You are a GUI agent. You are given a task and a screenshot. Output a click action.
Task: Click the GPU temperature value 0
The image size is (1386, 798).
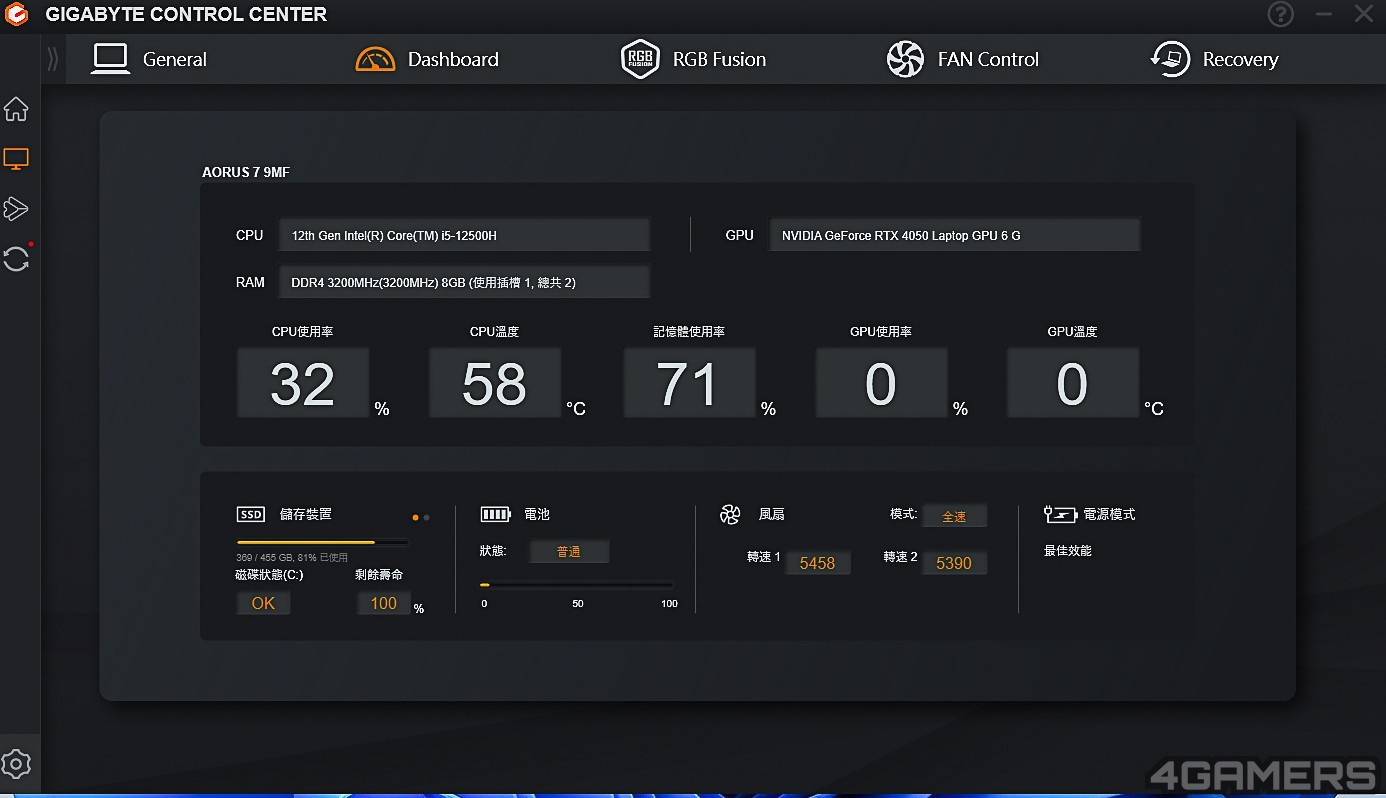pyautogui.click(x=1072, y=383)
